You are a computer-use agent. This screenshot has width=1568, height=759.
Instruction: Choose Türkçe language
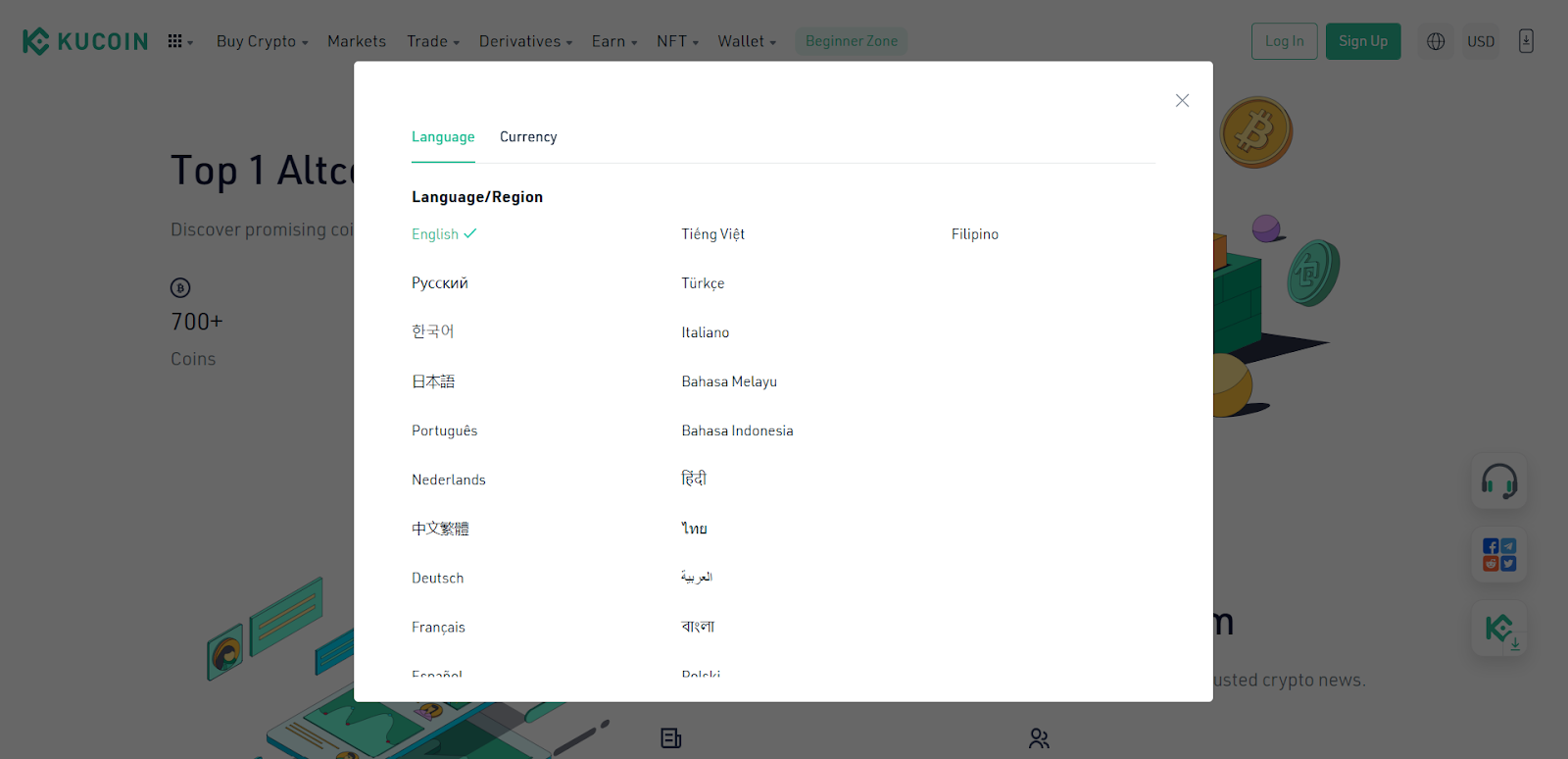click(x=704, y=283)
